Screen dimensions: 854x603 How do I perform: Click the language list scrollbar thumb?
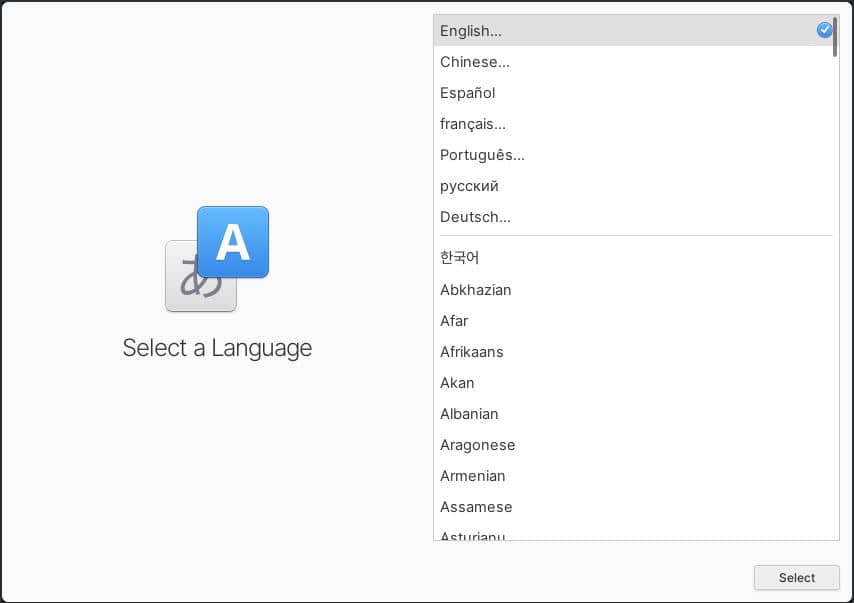click(835, 36)
